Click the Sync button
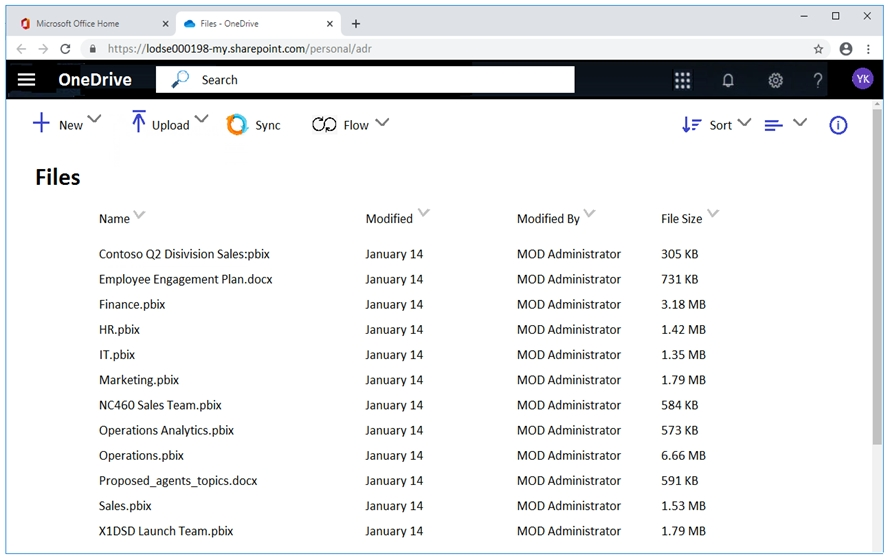Image resolution: width=890 pixels, height=559 pixels. click(x=254, y=125)
